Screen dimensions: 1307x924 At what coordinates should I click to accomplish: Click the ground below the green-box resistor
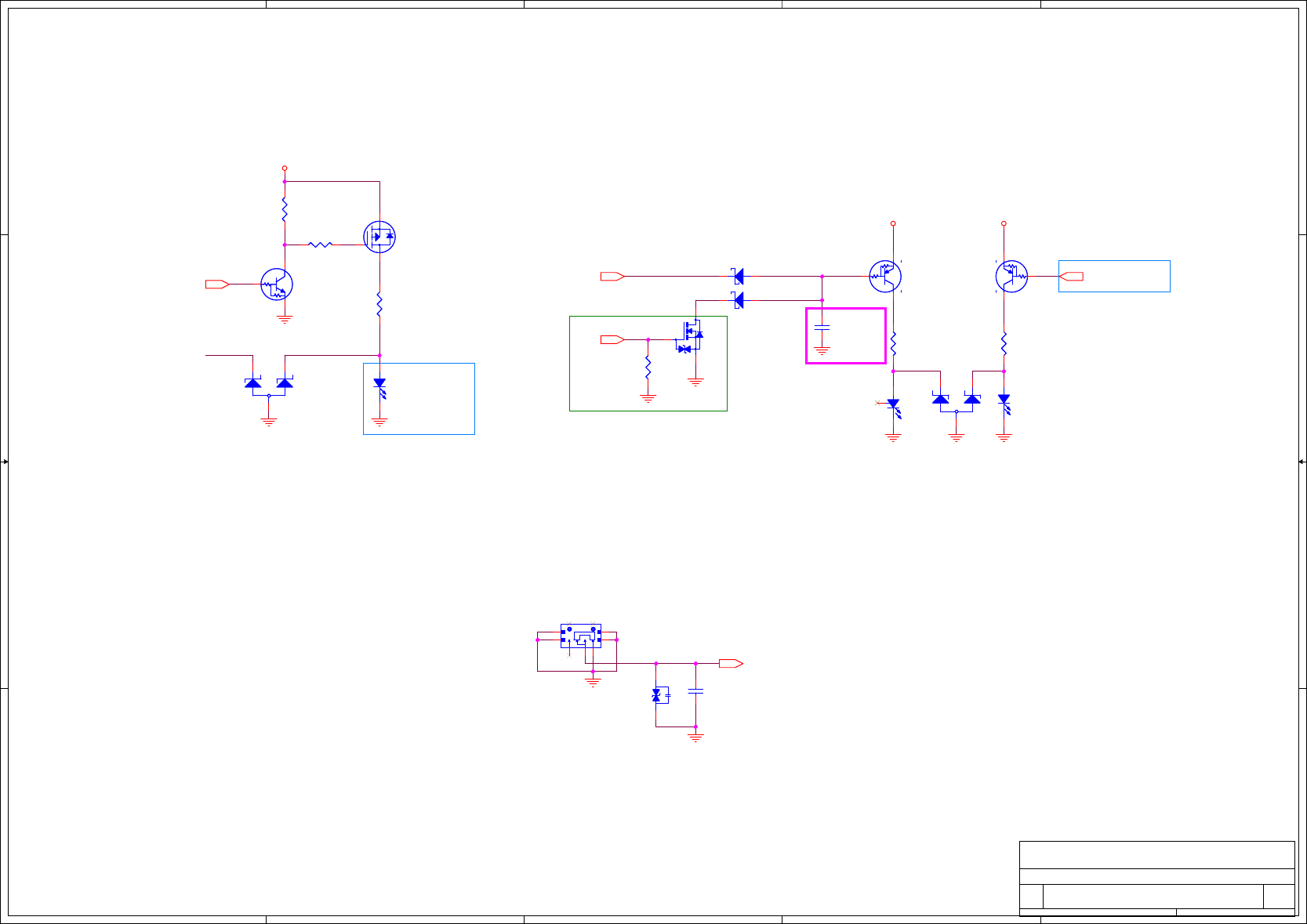[x=648, y=398]
